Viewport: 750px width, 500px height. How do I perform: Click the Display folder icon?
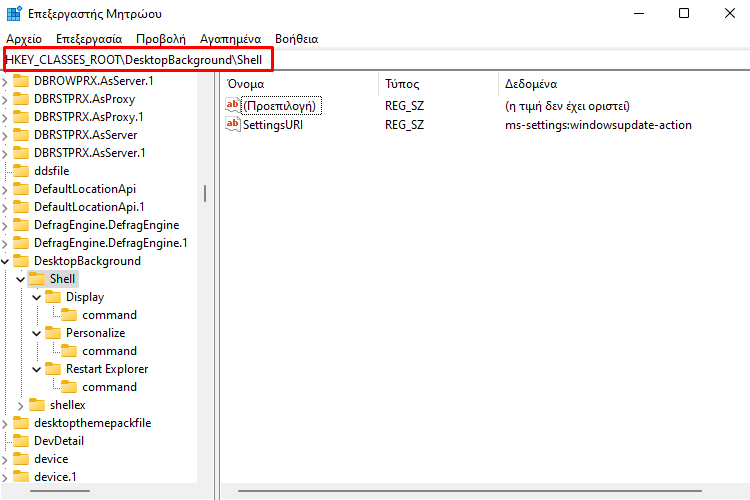point(53,297)
